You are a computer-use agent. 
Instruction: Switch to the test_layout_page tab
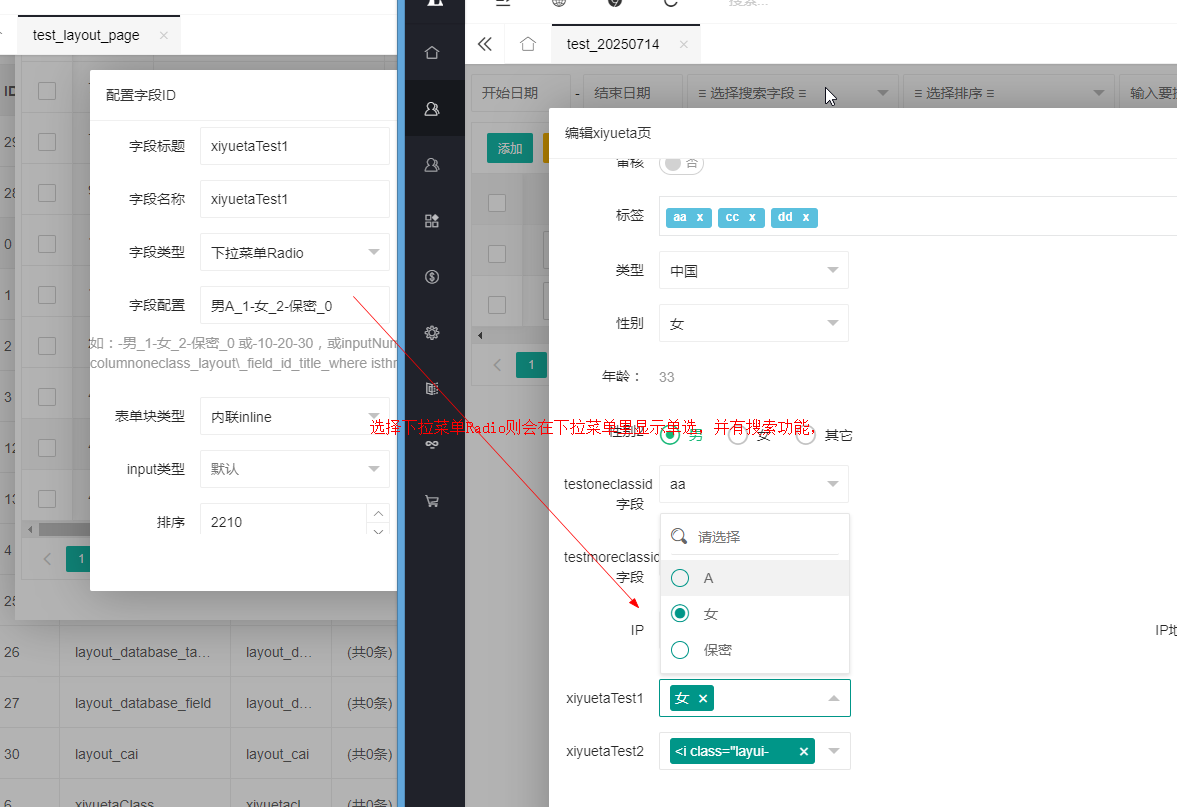tap(86, 35)
